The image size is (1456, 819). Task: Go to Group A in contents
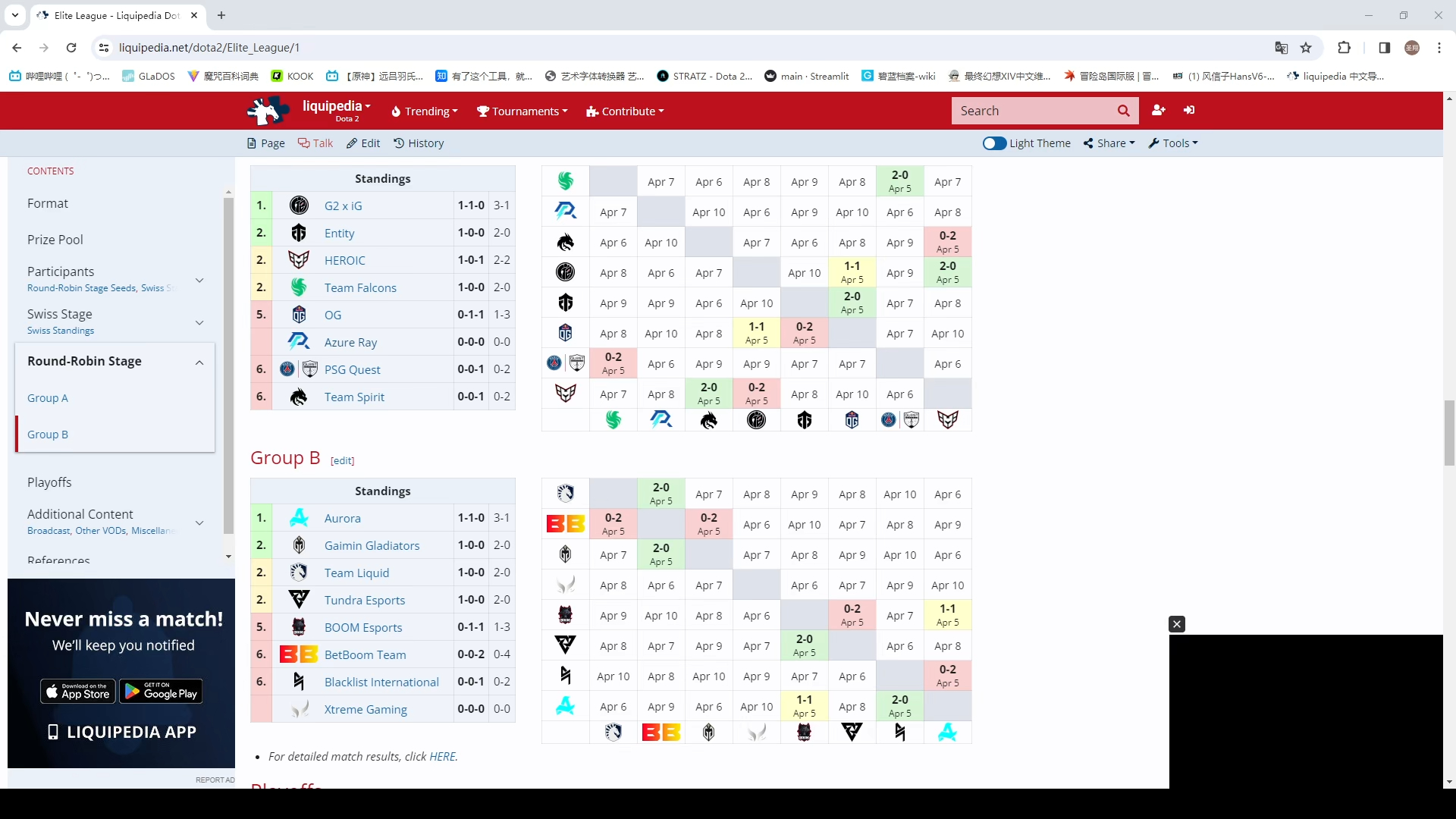click(x=48, y=398)
